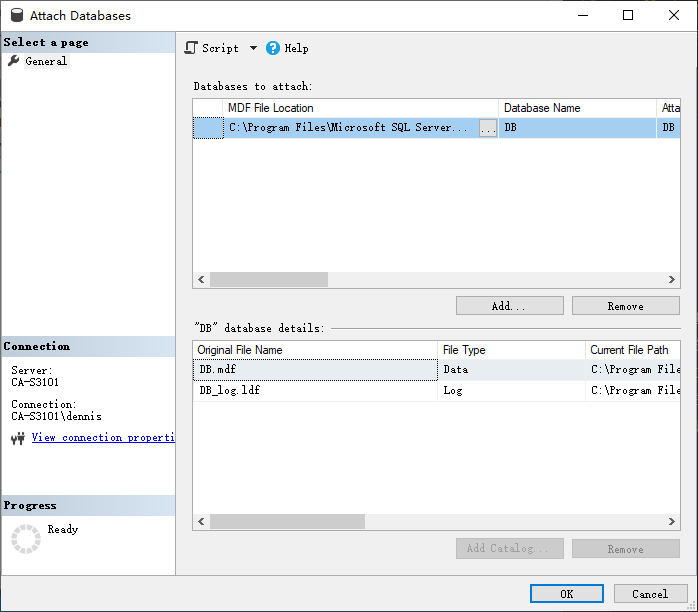Browse MDF file location with ellipsis button
The width and height of the screenshot is (698, 612).
488,128
